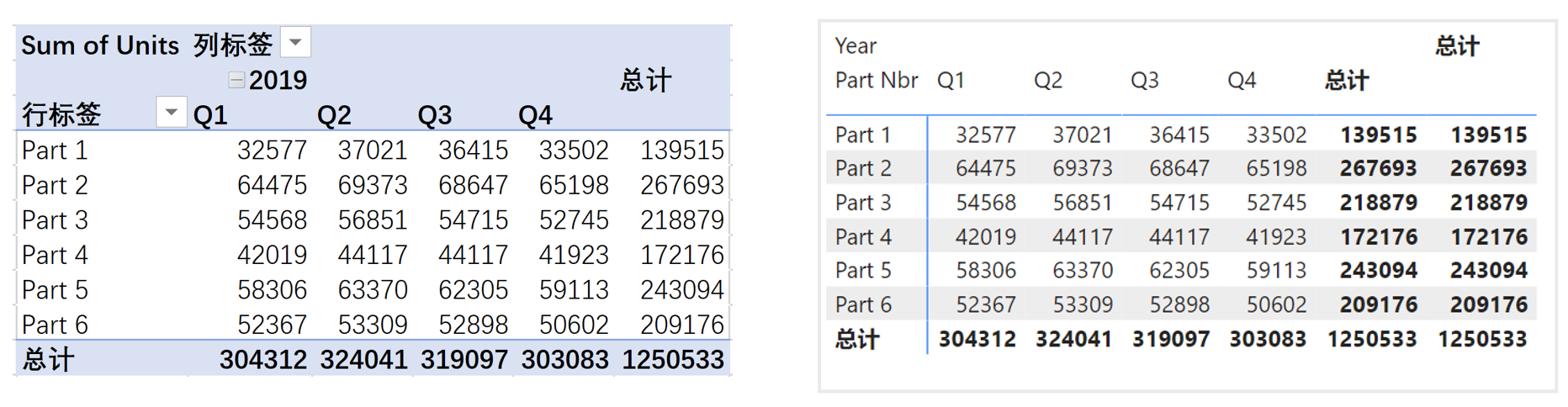Click grand total cell 1250533 in pivot table

click(x=673, y=359)
